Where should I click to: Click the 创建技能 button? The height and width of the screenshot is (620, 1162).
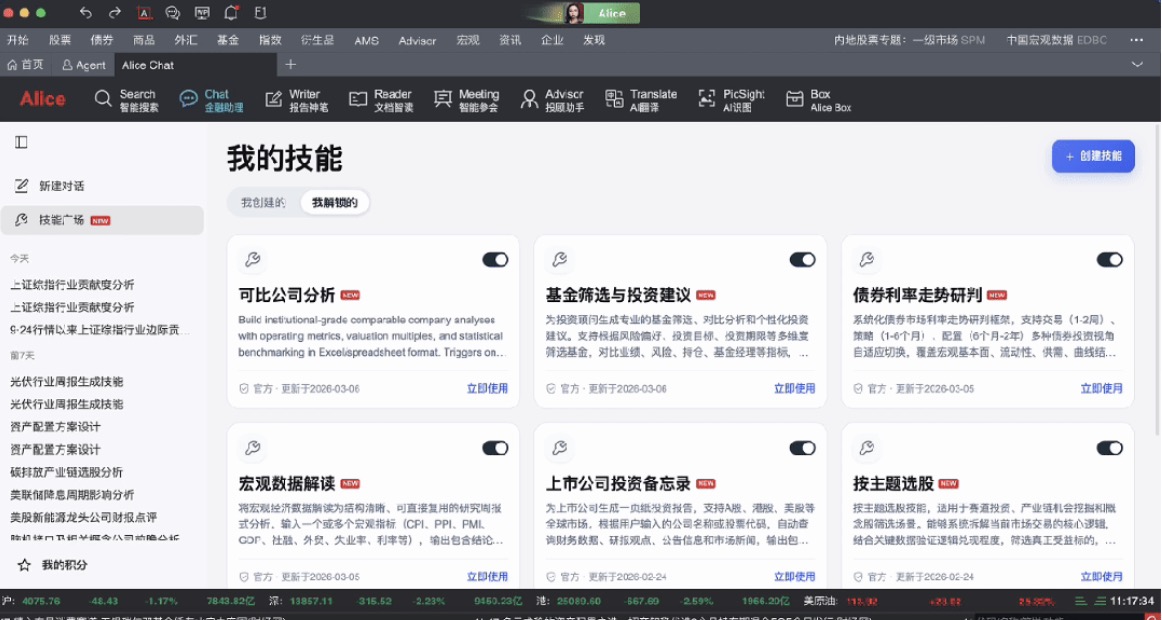[x=1093, y=156]
